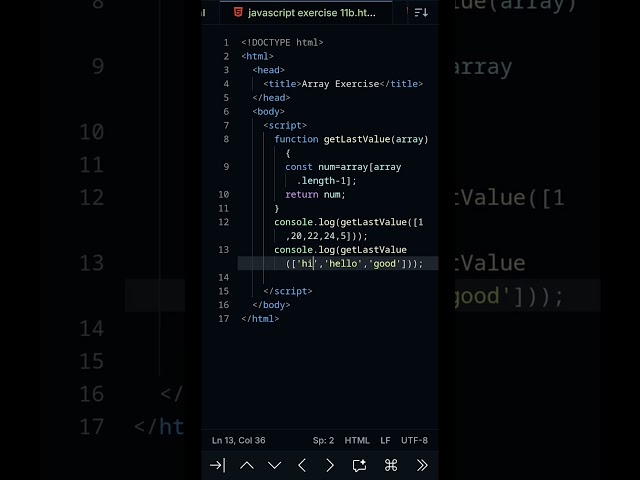Click the HTML5 file icon in tab
The height and width of the screenshot is (480, 640).
[x=238, y=12]
